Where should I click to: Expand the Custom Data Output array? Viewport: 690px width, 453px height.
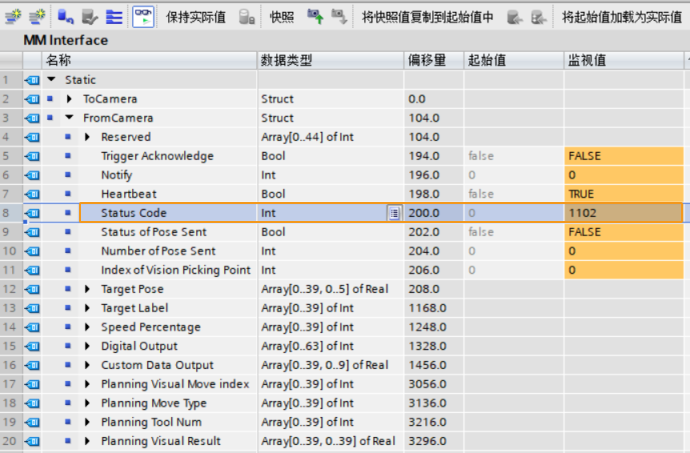tap(87, 365)
